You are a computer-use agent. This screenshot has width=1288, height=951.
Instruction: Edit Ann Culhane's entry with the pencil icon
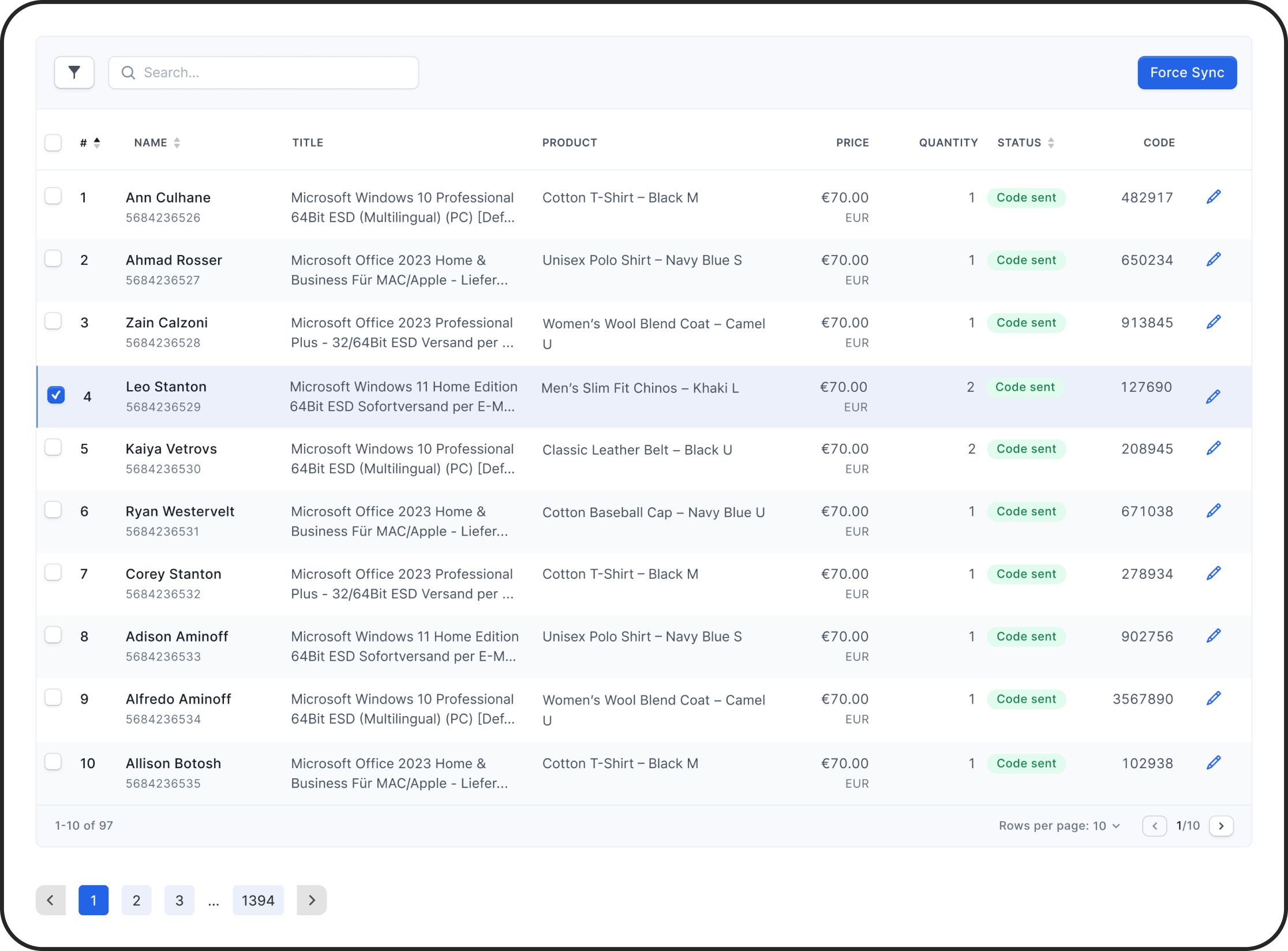[x=1213, y=196]
